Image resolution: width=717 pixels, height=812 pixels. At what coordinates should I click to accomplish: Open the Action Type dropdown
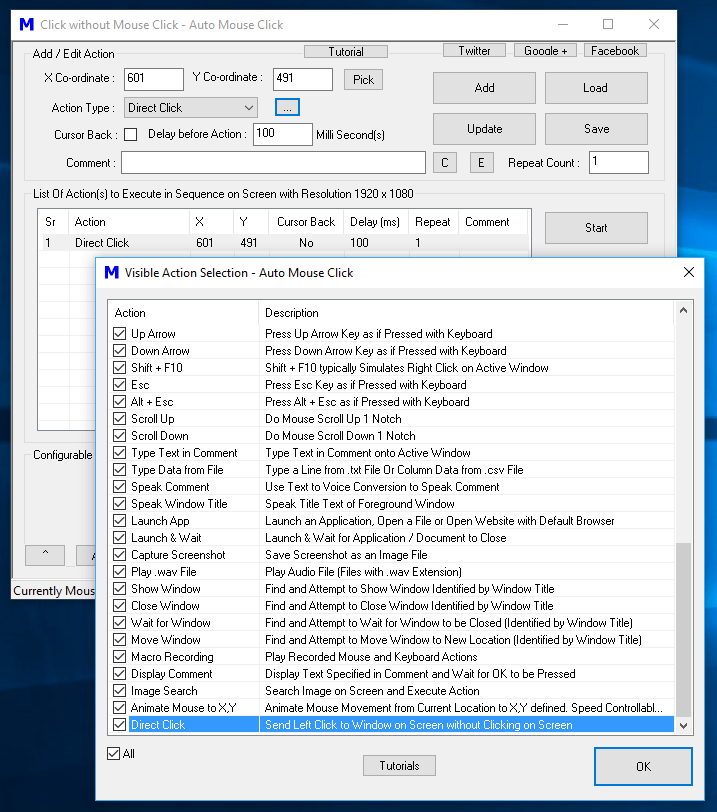(191, 108)
